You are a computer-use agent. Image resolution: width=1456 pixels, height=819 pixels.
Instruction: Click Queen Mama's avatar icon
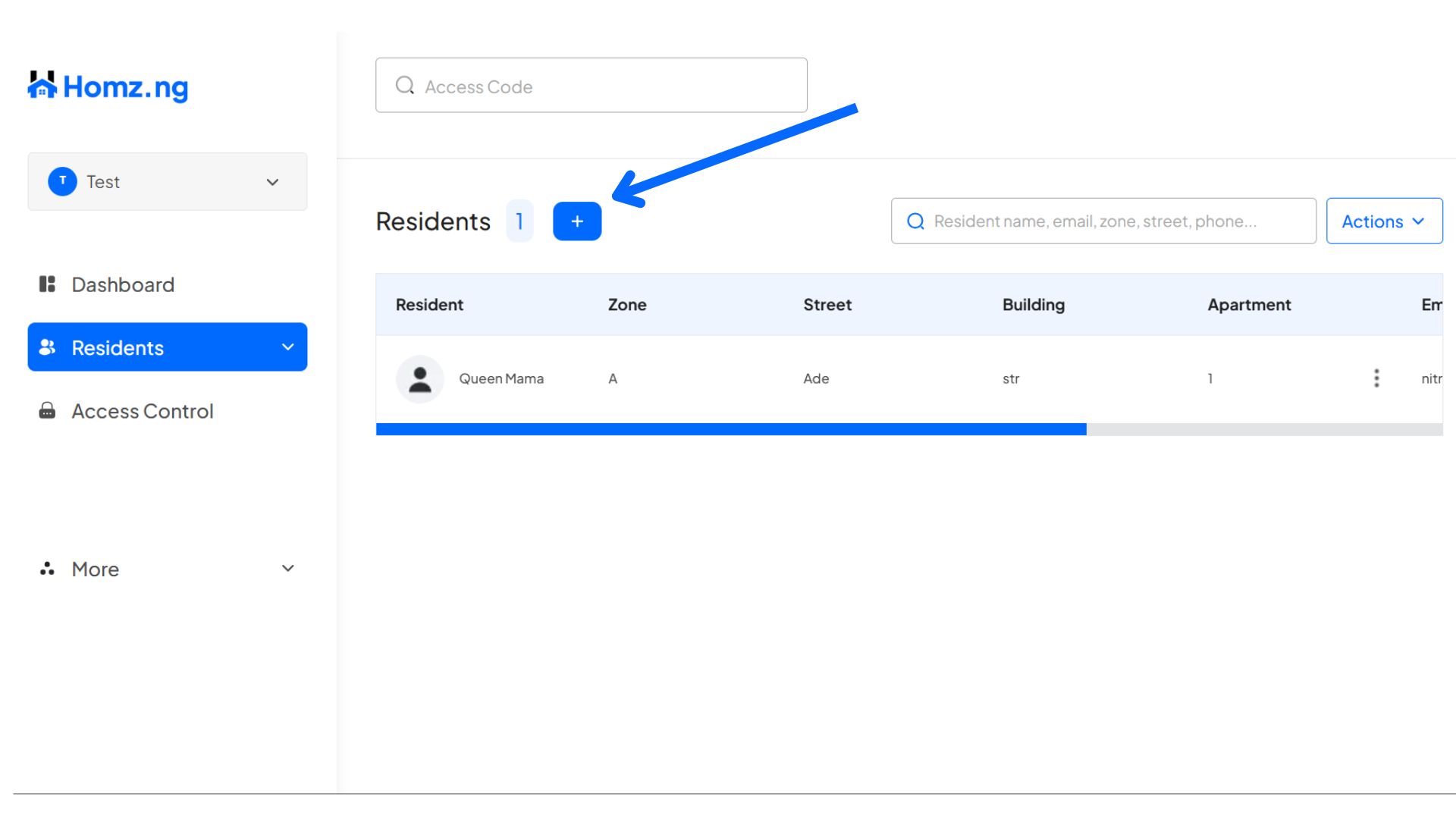(419, 379)
